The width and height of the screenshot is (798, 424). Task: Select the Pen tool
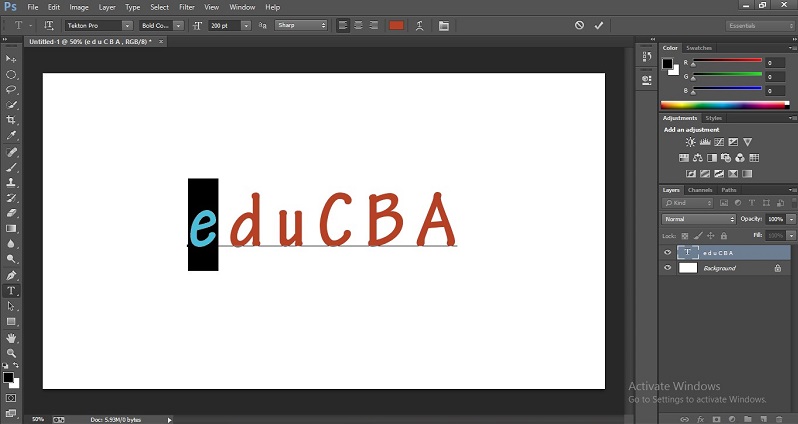point(11,275)
